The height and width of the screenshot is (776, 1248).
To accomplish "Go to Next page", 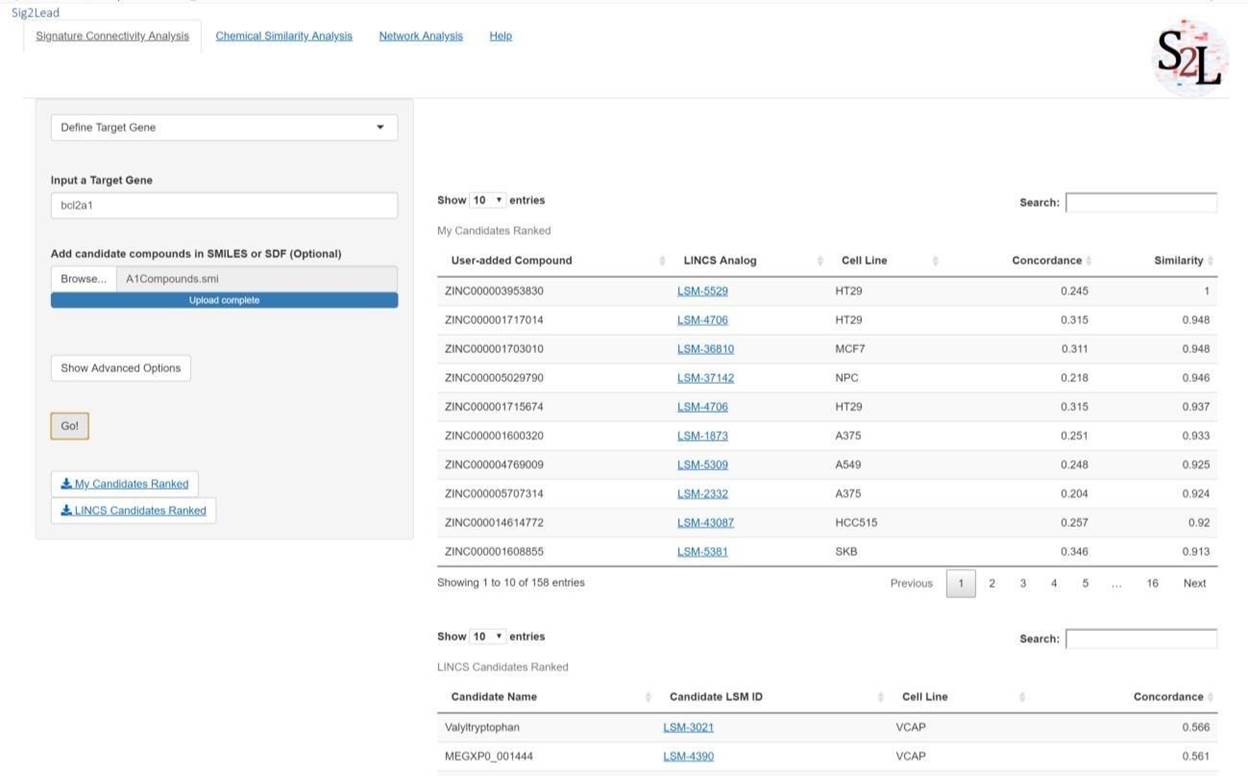I will click(1195, 583).
